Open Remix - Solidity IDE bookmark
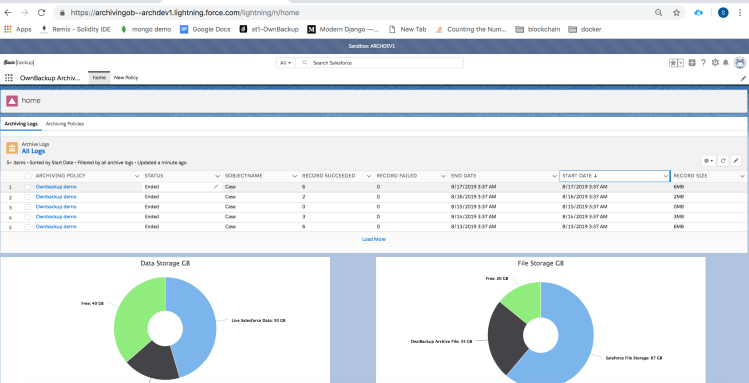Viewport: 749px width, 383px height. click(x=75, y=29)
